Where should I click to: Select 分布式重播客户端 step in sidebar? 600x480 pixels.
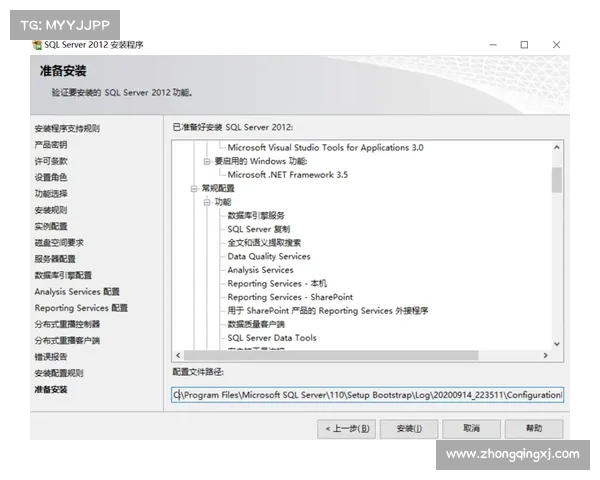(x=67, y=341)
